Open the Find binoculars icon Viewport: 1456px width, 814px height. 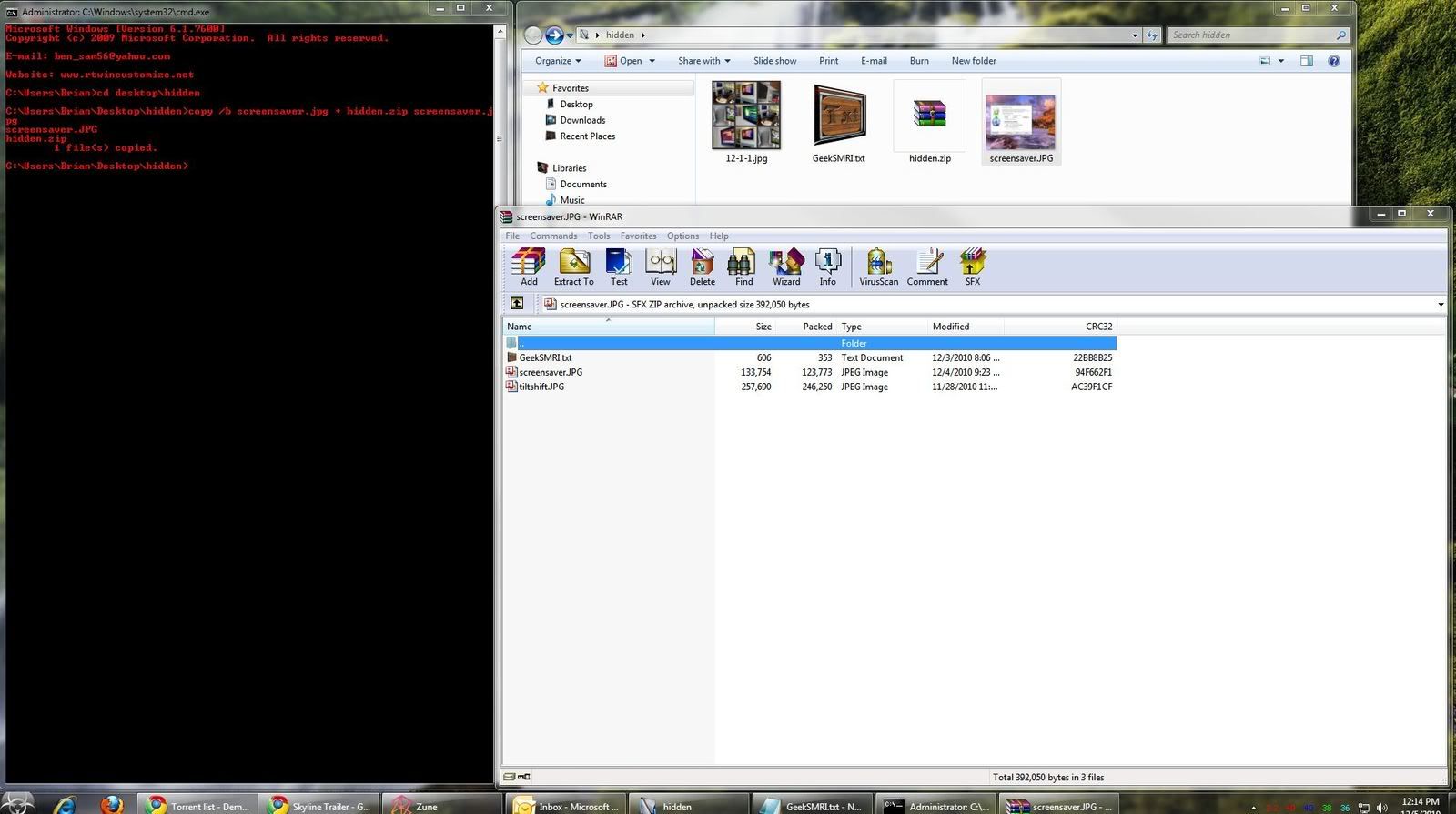(x=743, y=267)
